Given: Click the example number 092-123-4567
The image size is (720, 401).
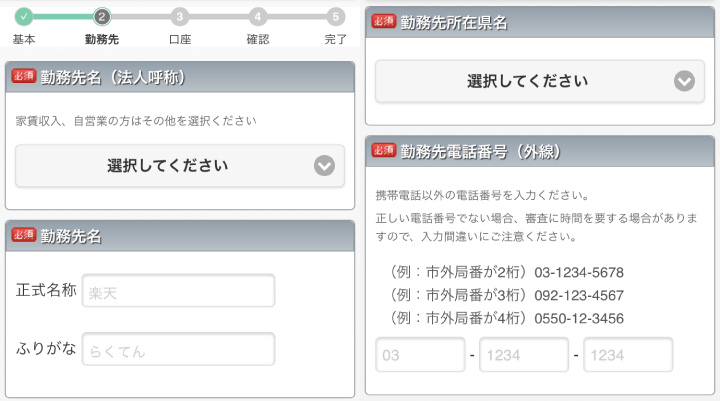Looking at the screenshot, I should tap(579, 295).
